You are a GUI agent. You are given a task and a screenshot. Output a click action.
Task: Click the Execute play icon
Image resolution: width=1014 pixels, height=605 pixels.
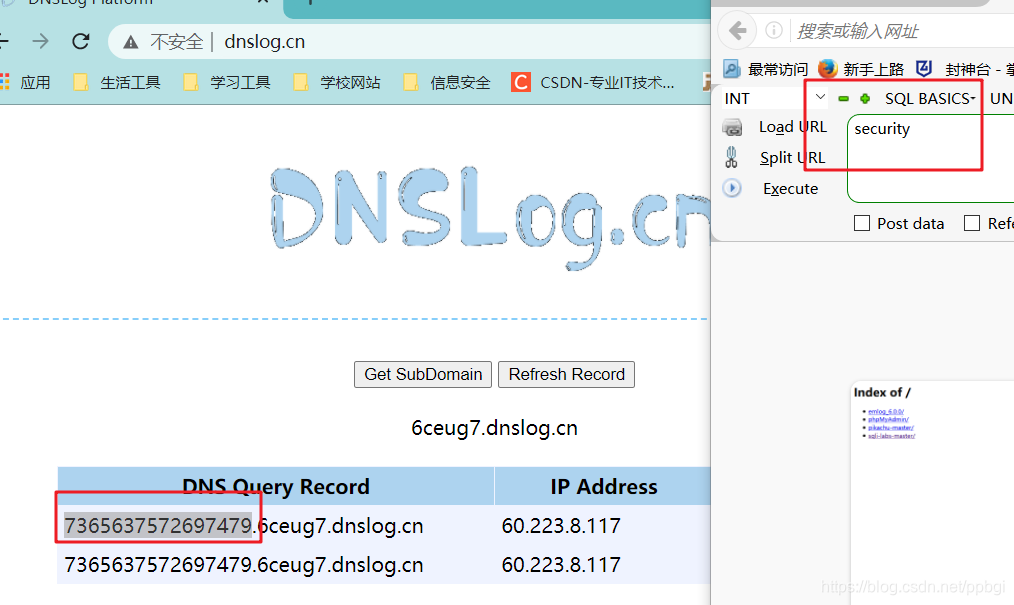coord(732,188)
